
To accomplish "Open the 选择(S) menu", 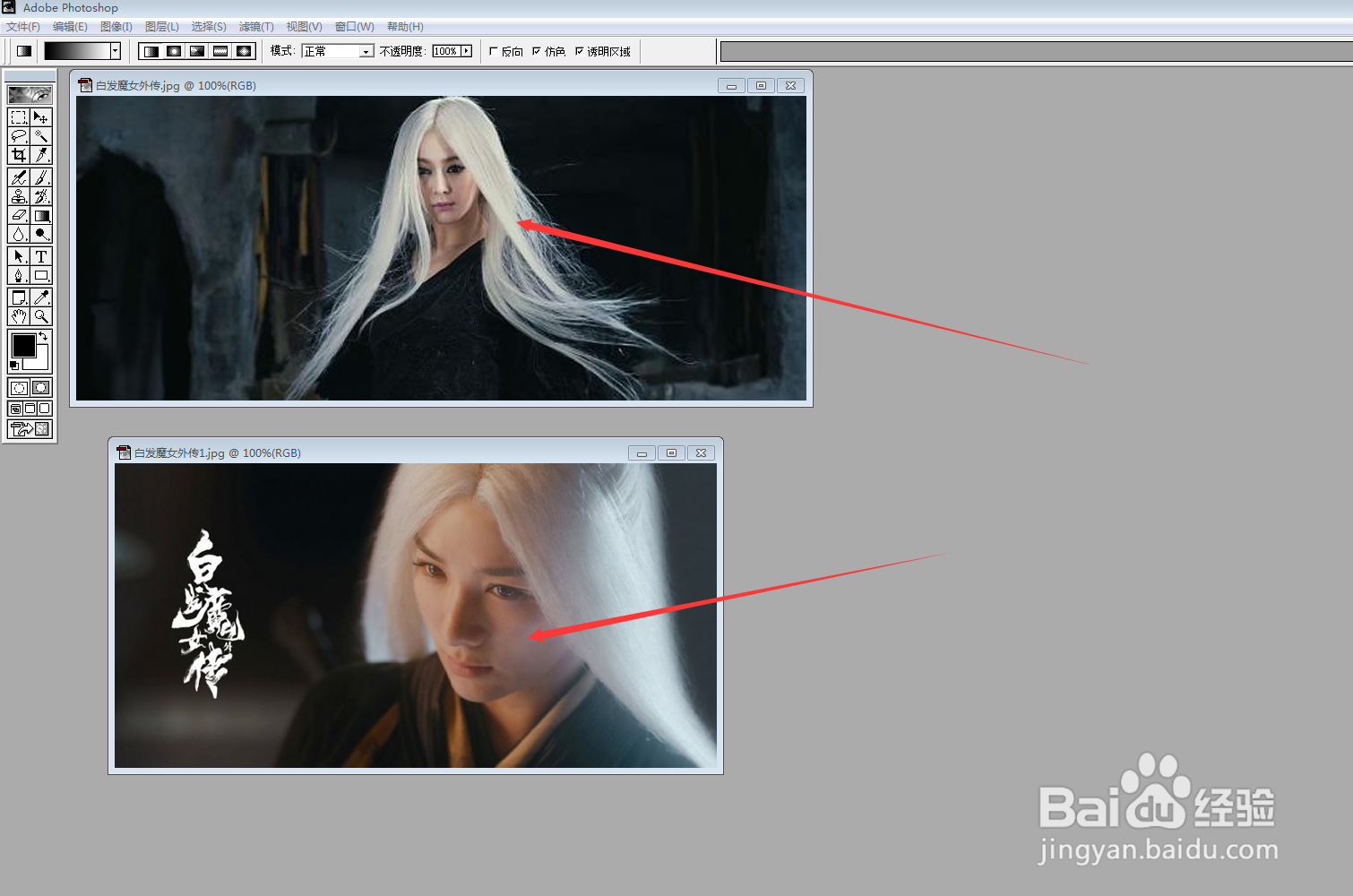I will 209,27.
